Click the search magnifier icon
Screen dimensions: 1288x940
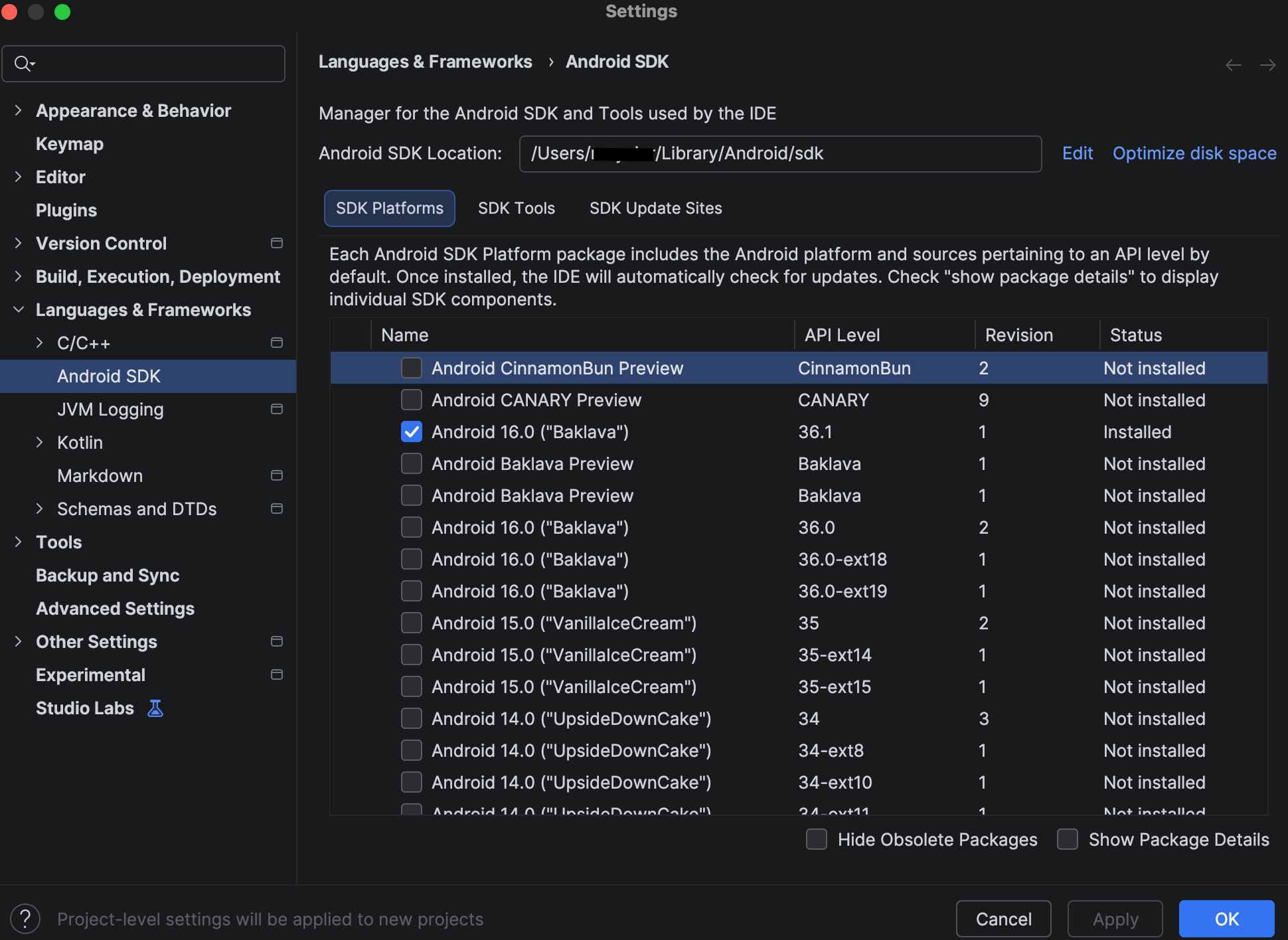pos(23,64)
